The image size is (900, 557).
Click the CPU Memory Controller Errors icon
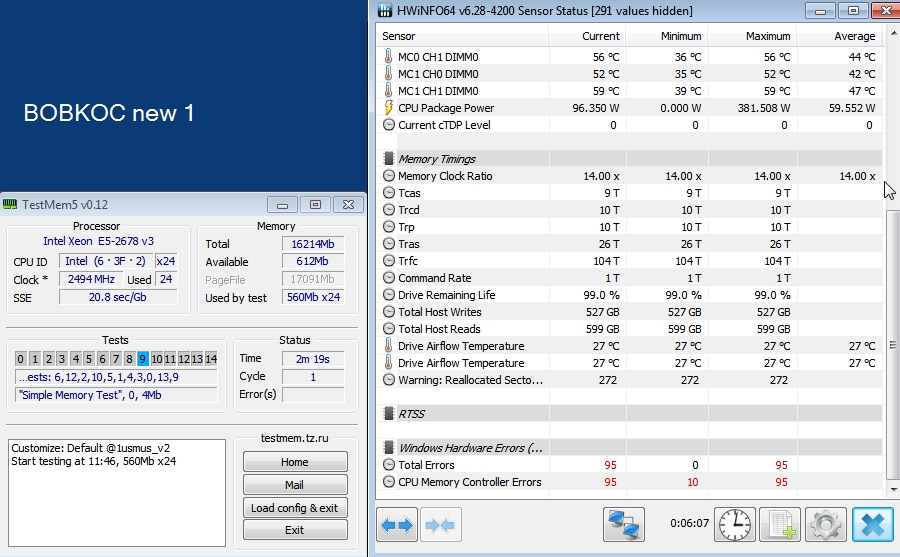389,482
